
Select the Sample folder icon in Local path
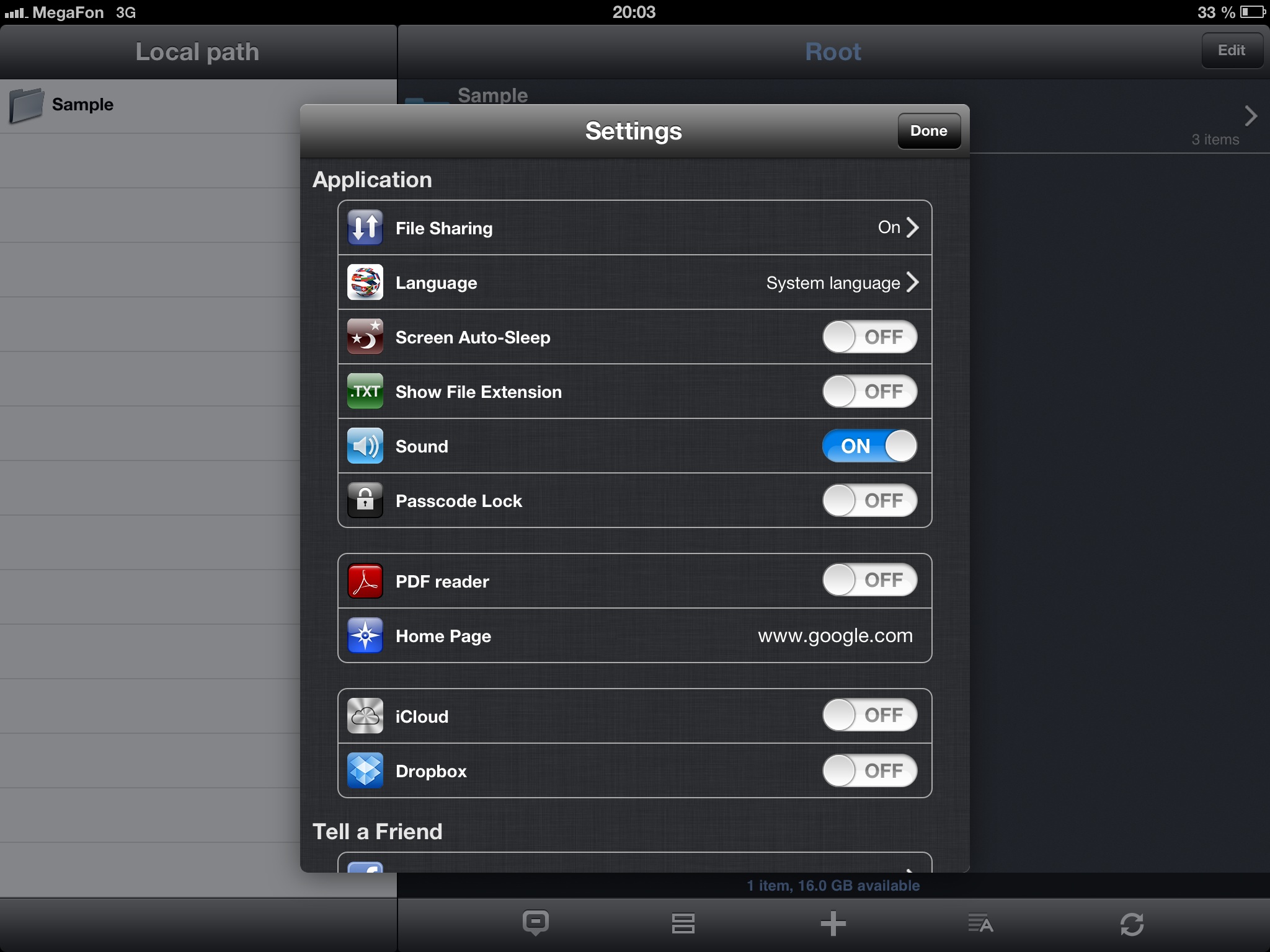point(27,105)
